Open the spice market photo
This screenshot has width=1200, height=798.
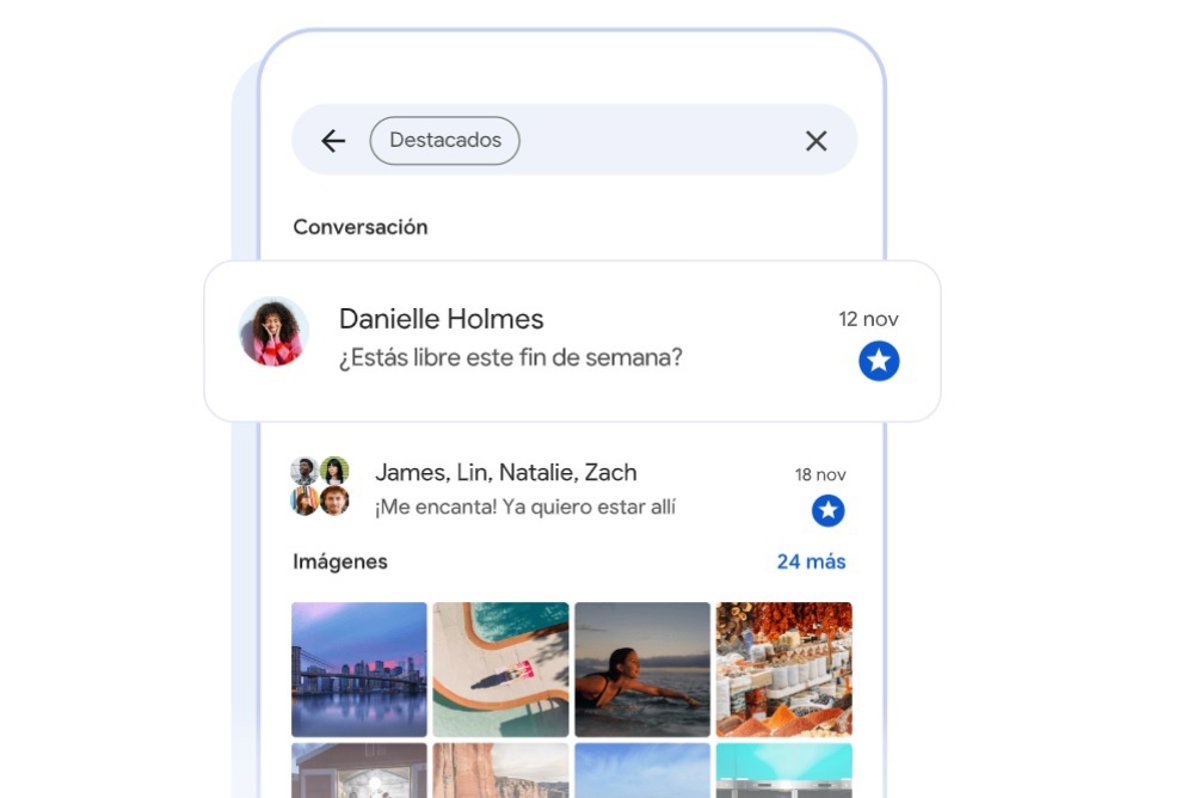click(784, 669)
